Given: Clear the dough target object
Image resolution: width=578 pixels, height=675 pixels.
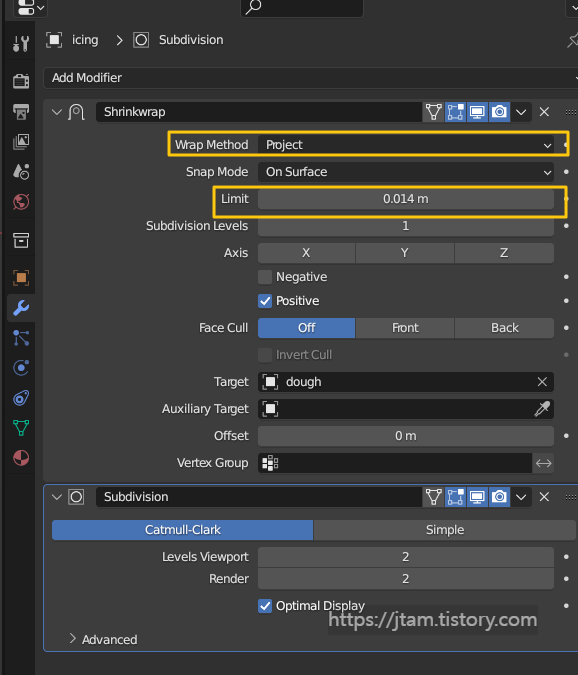Looking at the screenshot, I should (542, 382).
